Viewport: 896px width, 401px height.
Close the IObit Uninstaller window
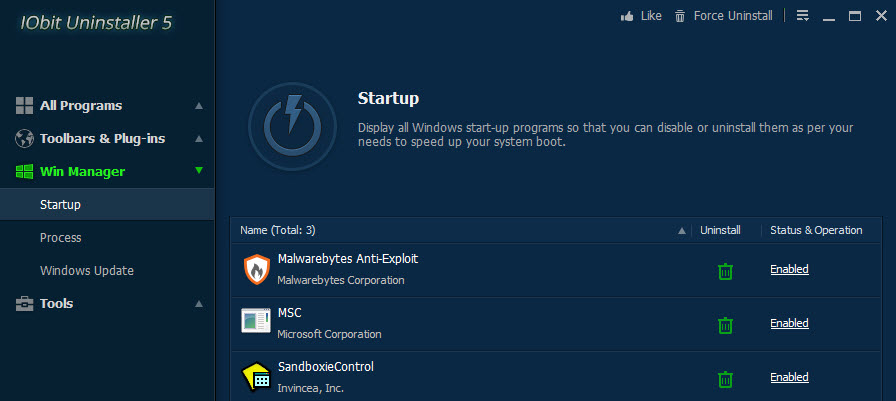[881, 16]
